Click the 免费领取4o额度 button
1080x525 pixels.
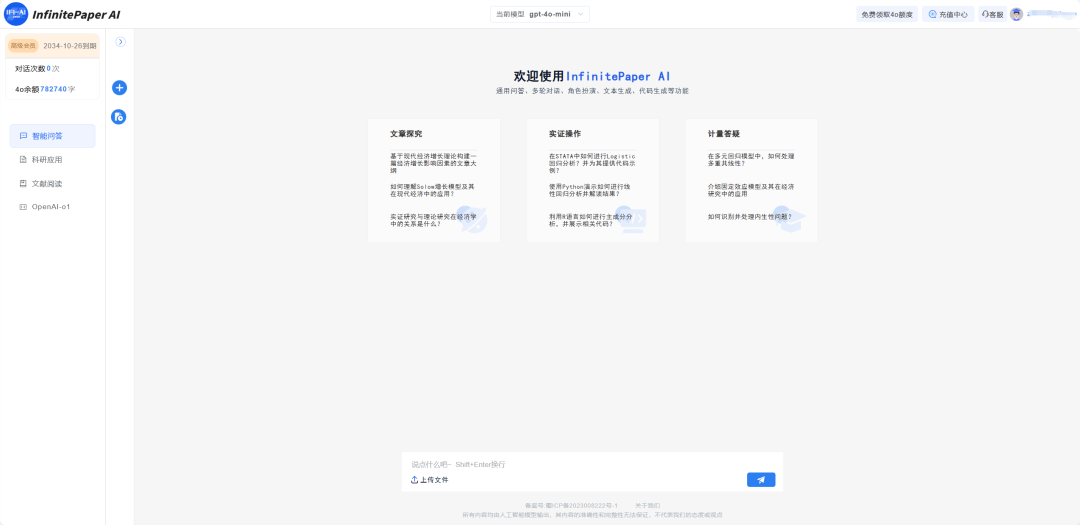(x=887, y=14)
